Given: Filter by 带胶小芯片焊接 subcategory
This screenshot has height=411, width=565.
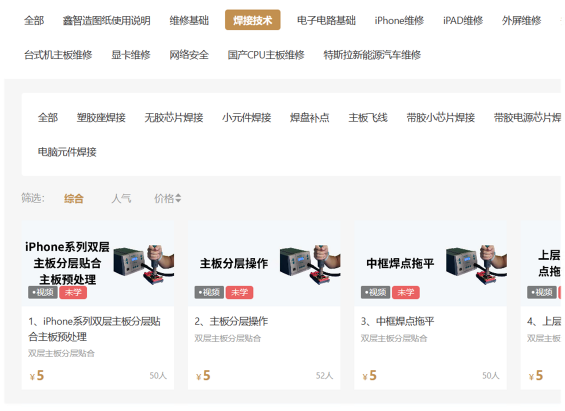Looking at the screenshot, I should point(441,117).
